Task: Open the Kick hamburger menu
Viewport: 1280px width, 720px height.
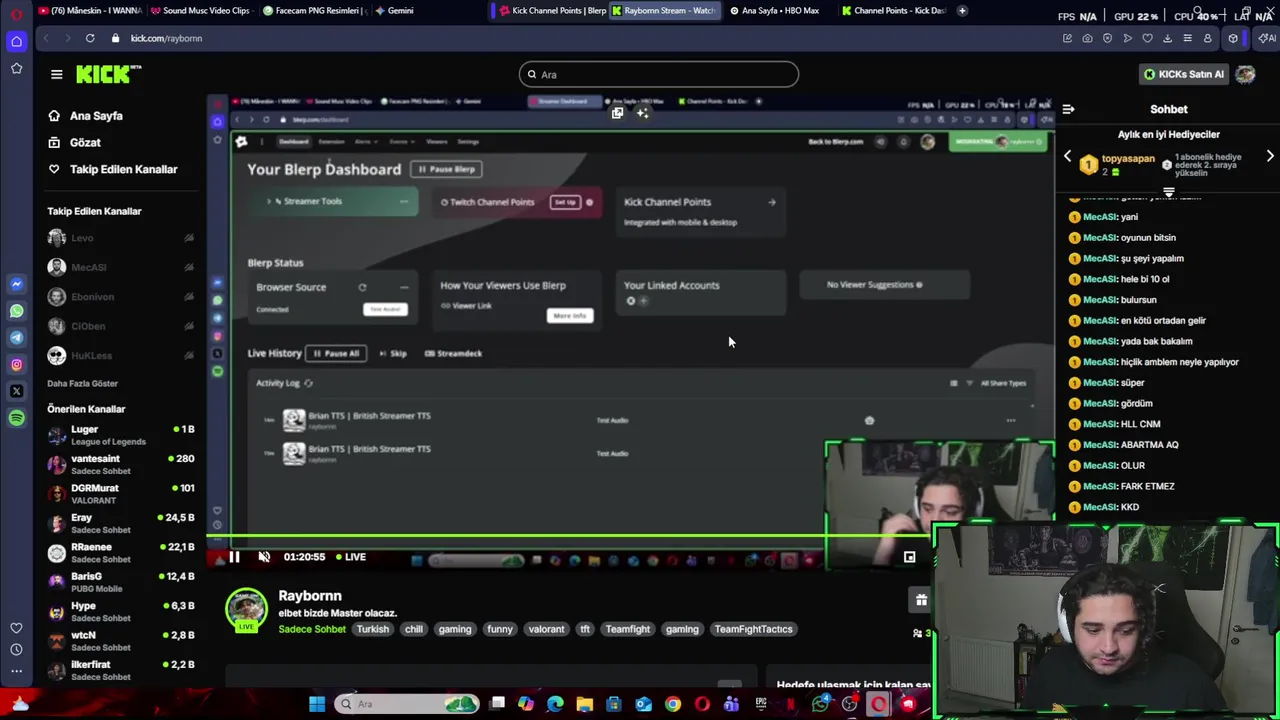Action: point(57,74)
